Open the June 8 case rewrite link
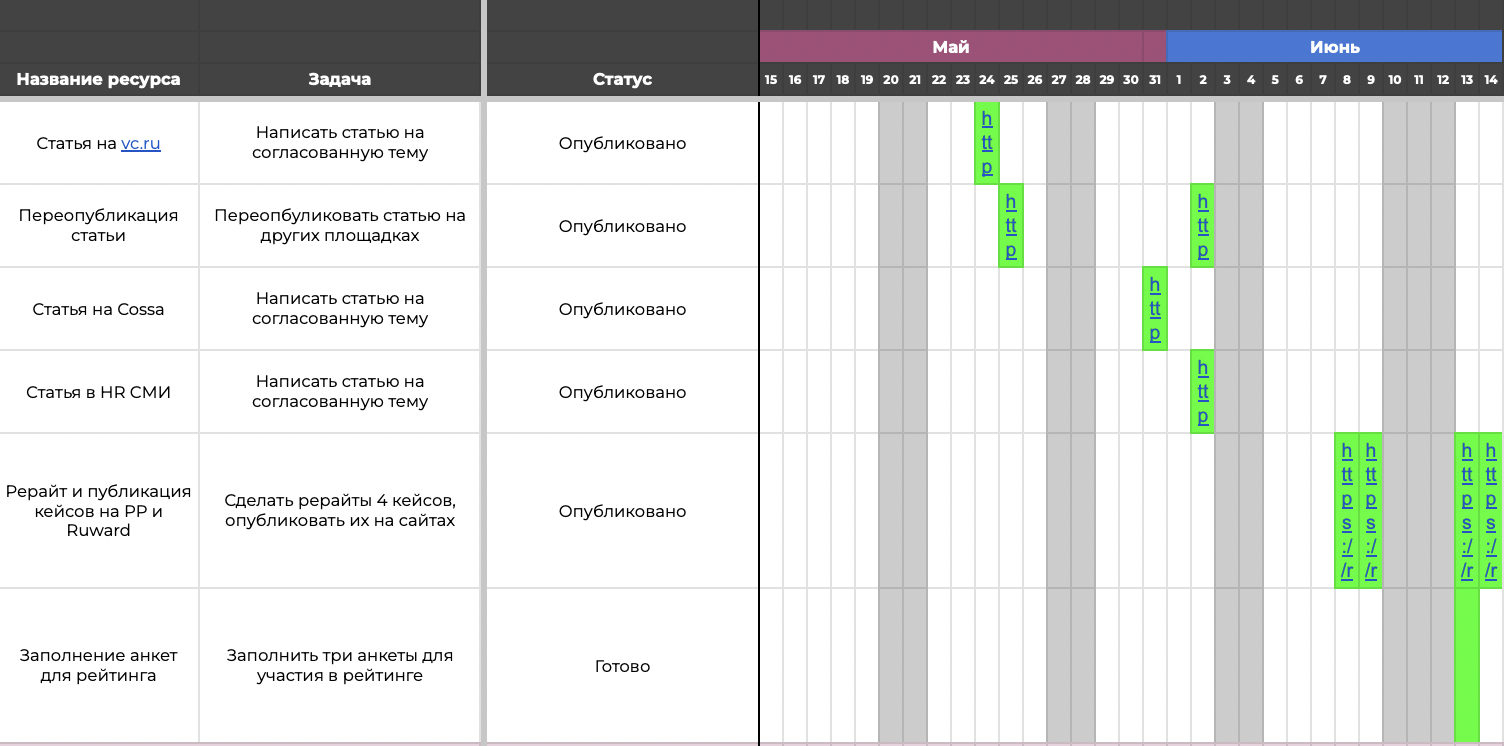1504x746 pixels. (x=1347, y=511)
